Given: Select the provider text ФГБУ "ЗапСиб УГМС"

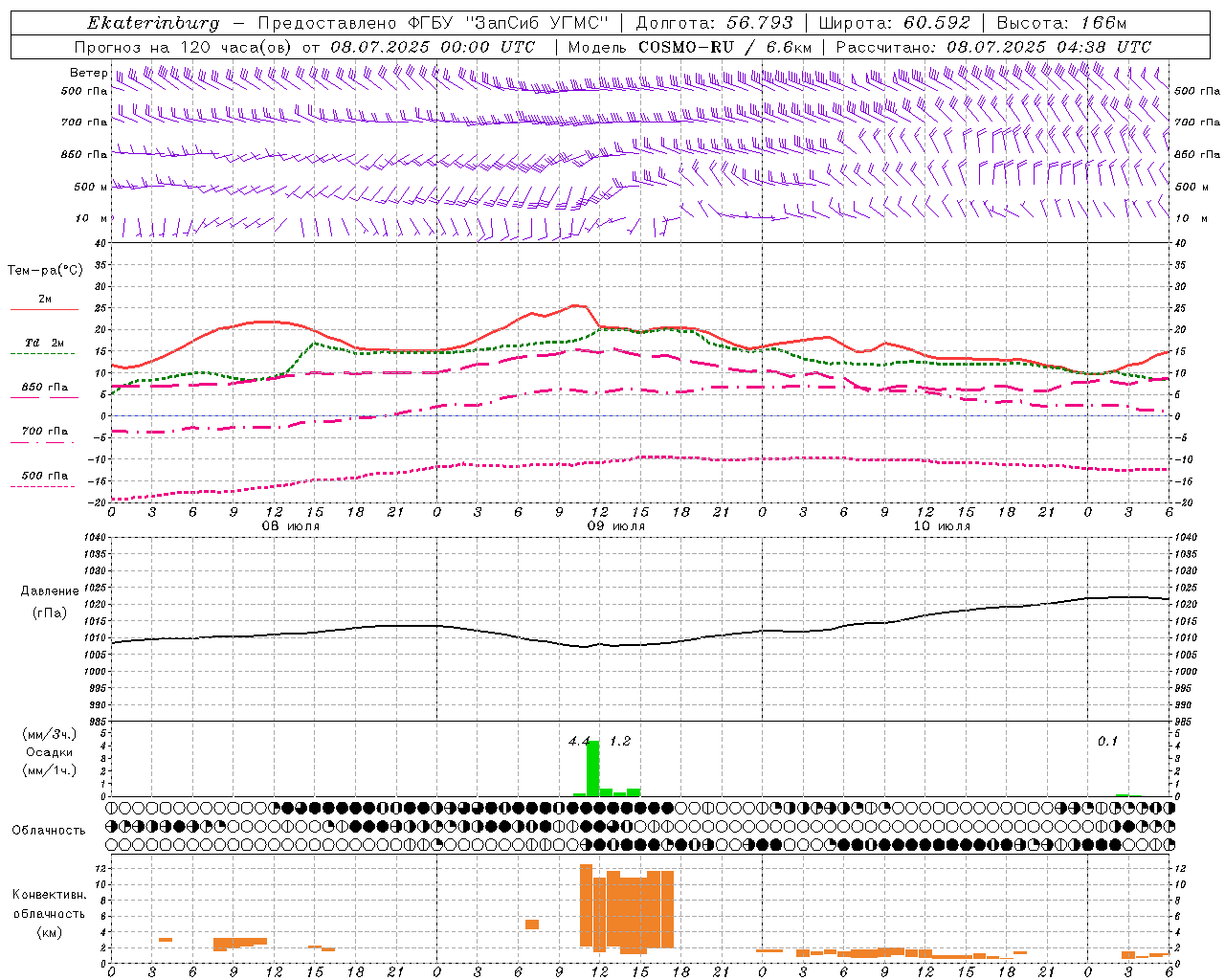Looking at the screenshot, I should [x=509, y=23].
